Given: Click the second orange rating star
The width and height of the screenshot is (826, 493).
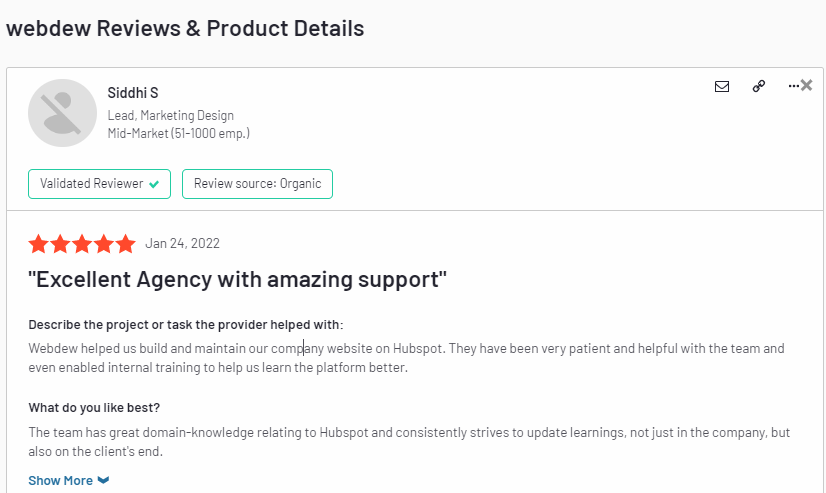Looking at the screenshot, I should click(60, 244).
